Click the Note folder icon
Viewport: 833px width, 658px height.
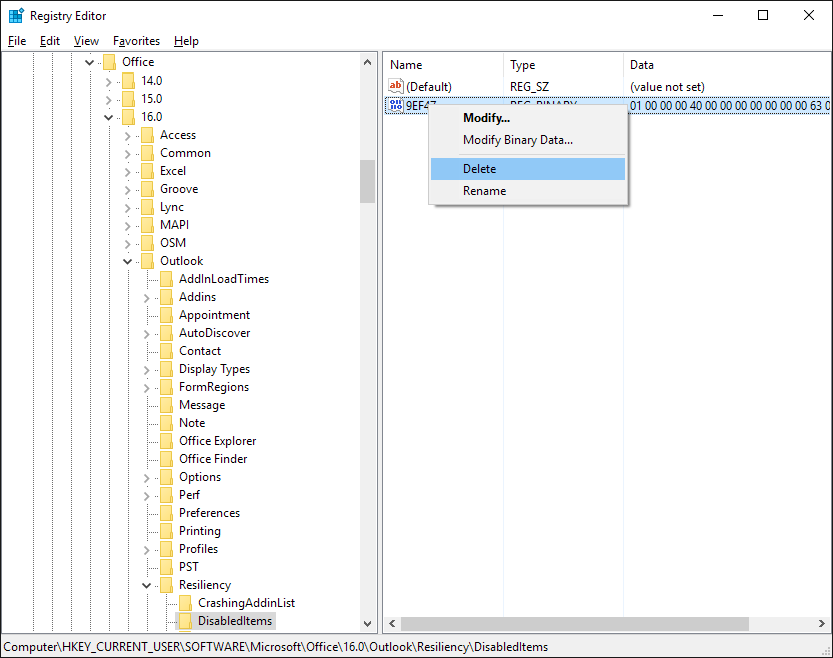(x=166, y=423)
